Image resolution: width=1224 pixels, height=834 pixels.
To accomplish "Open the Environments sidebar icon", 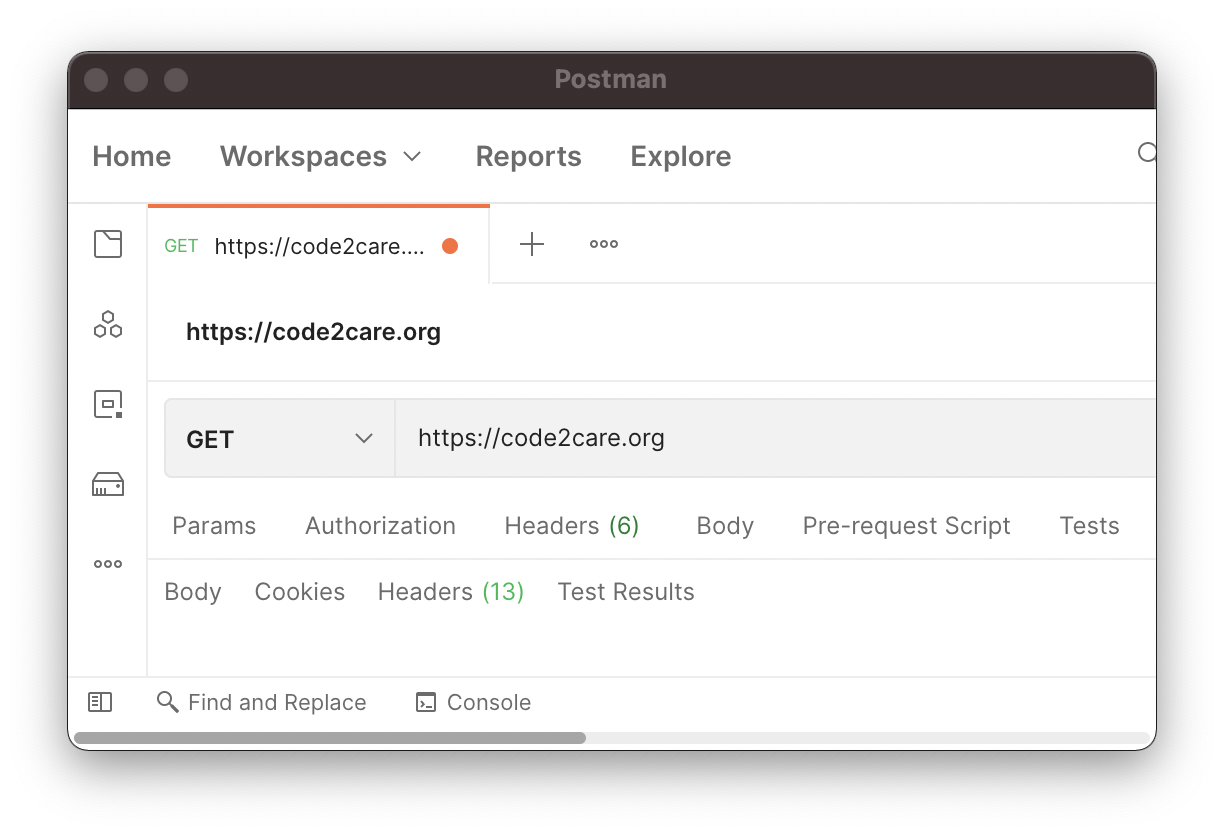I will point(108,404).
